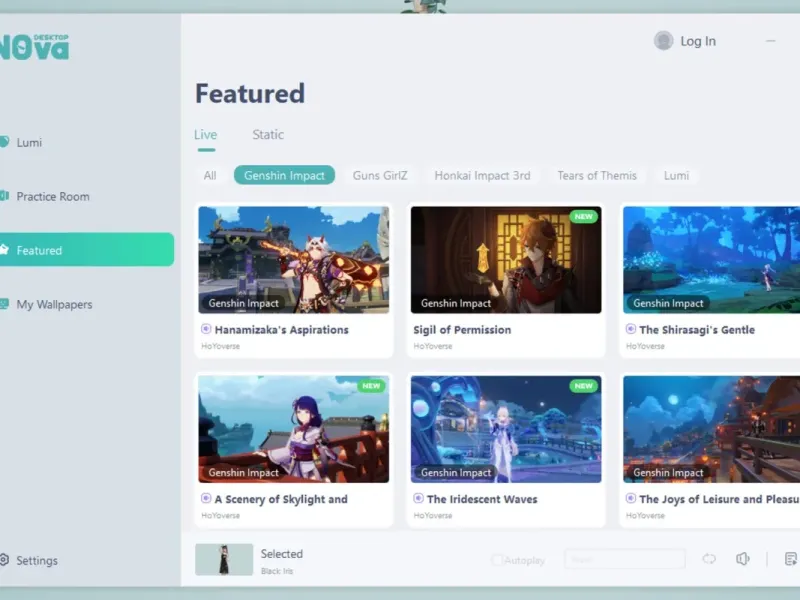Viewport: 800px width, 600px height.
Task: Click Genshin Impact tag on Hanamizaka's Aspirations
Action: [243, 303]
